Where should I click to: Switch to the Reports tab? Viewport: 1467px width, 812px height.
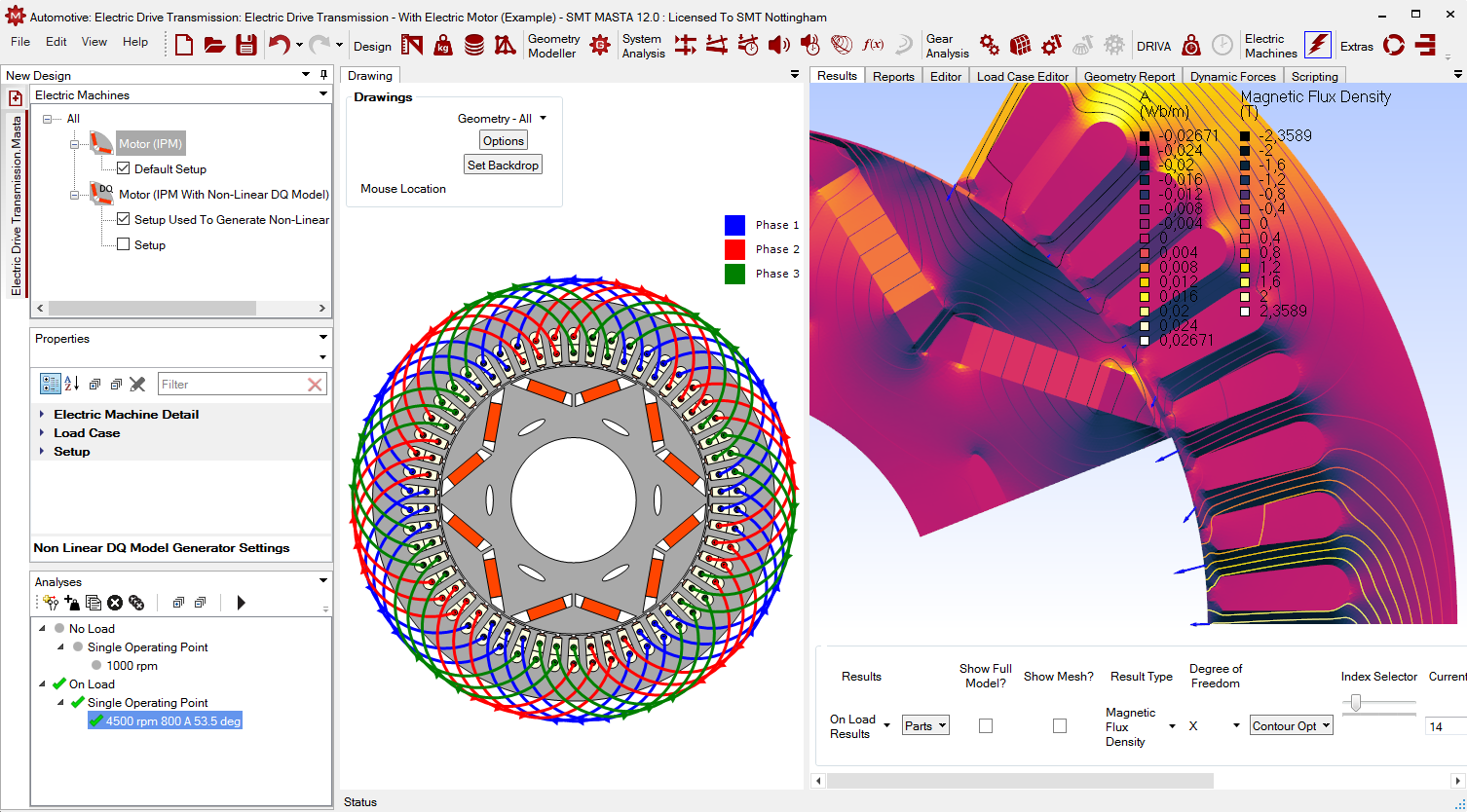point(893,76)
